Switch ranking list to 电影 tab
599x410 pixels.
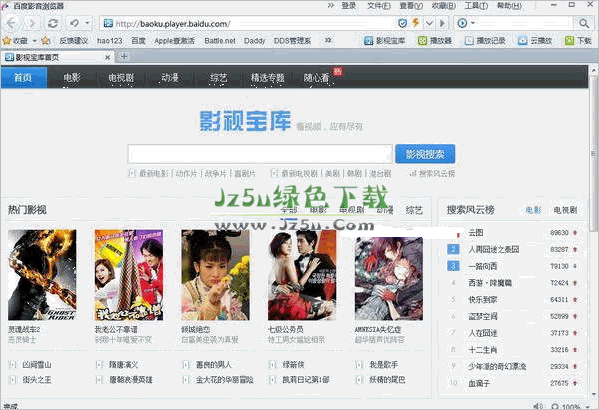(533, 210)
